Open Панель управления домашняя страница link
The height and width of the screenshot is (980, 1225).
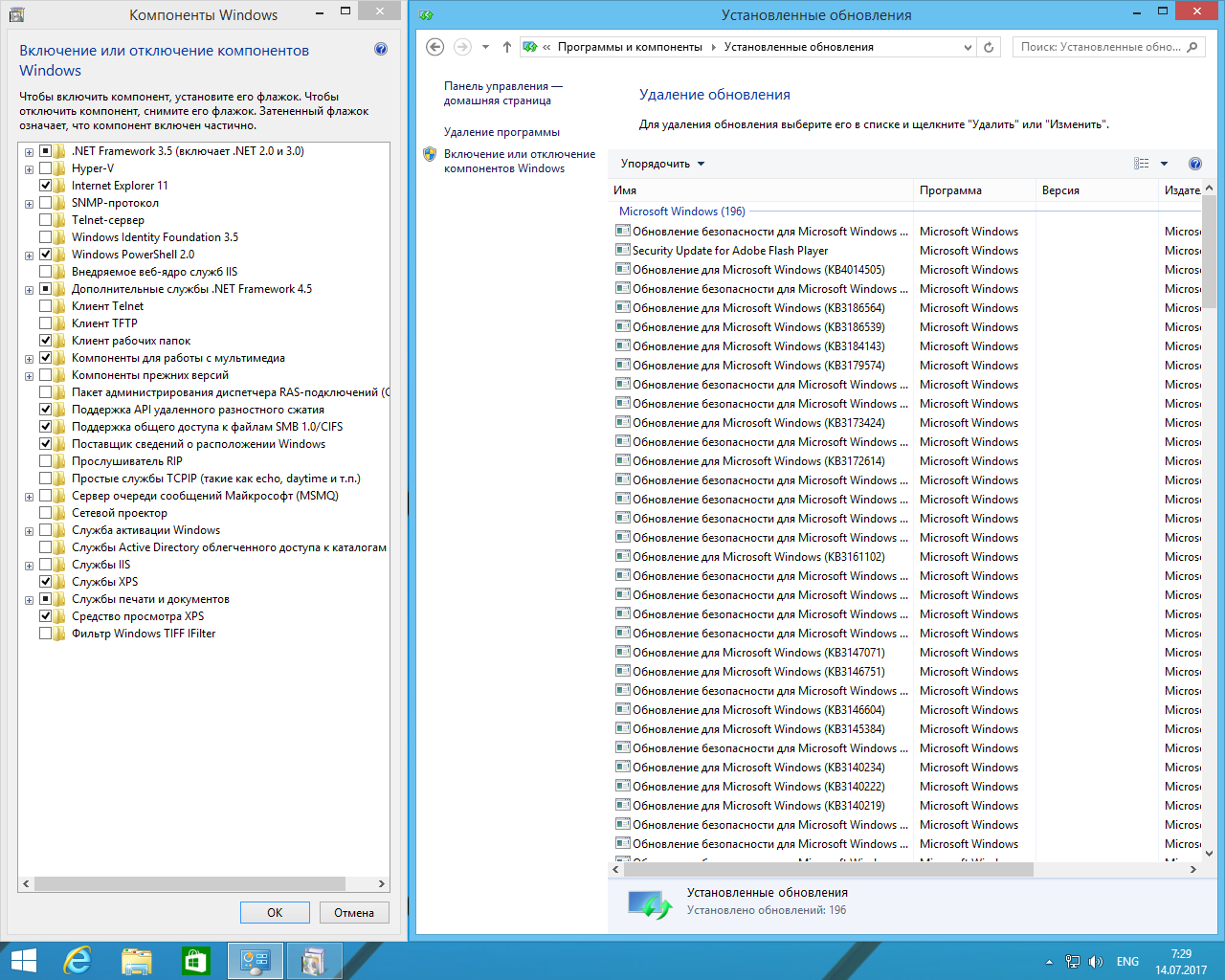(x=503, y=93)
